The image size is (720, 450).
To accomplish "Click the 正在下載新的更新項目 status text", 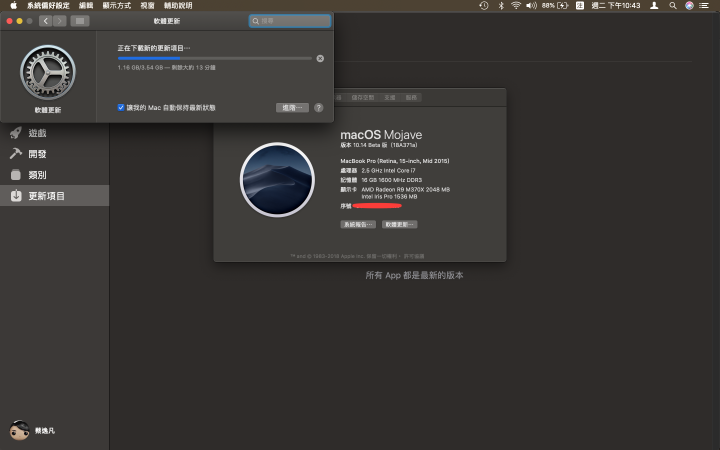I will pos(153,48).
